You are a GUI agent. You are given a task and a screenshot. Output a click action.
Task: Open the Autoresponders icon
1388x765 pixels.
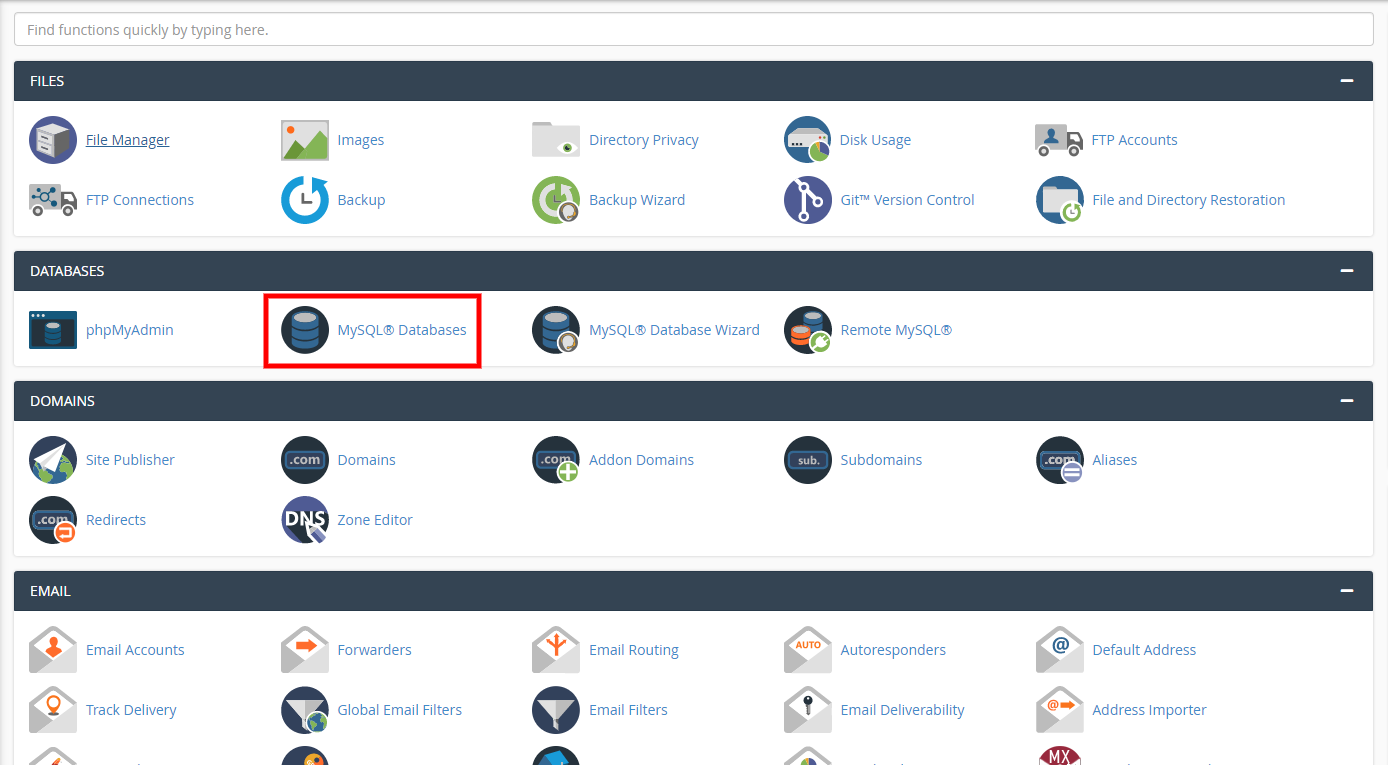coord(808,650)
